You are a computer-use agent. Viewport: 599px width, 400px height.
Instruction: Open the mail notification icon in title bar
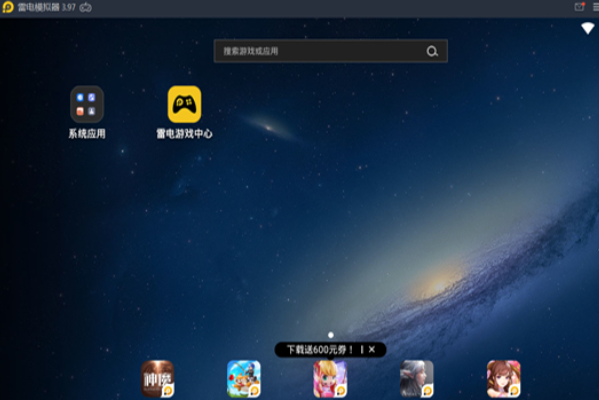[580, 7]
